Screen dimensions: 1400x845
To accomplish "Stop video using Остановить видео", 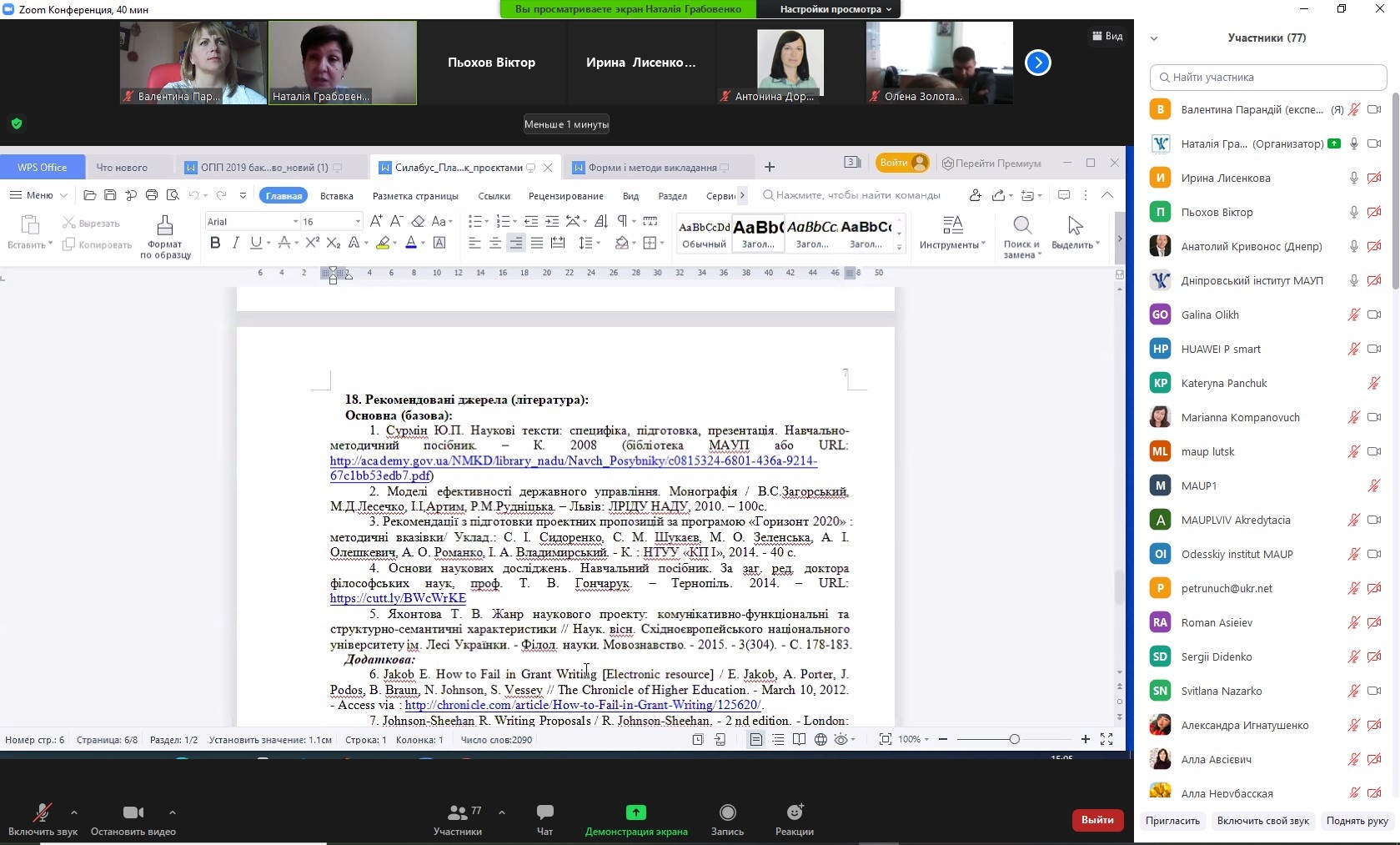I will (133, 819).
